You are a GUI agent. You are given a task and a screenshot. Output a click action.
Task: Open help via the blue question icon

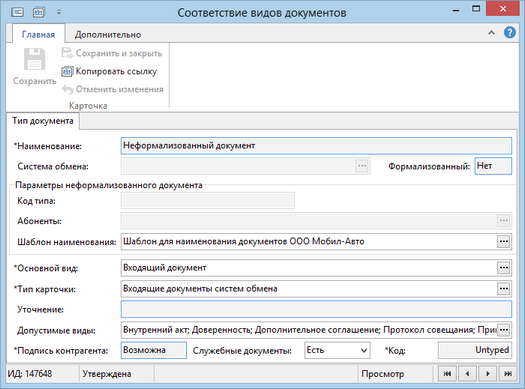coord(510,32)
